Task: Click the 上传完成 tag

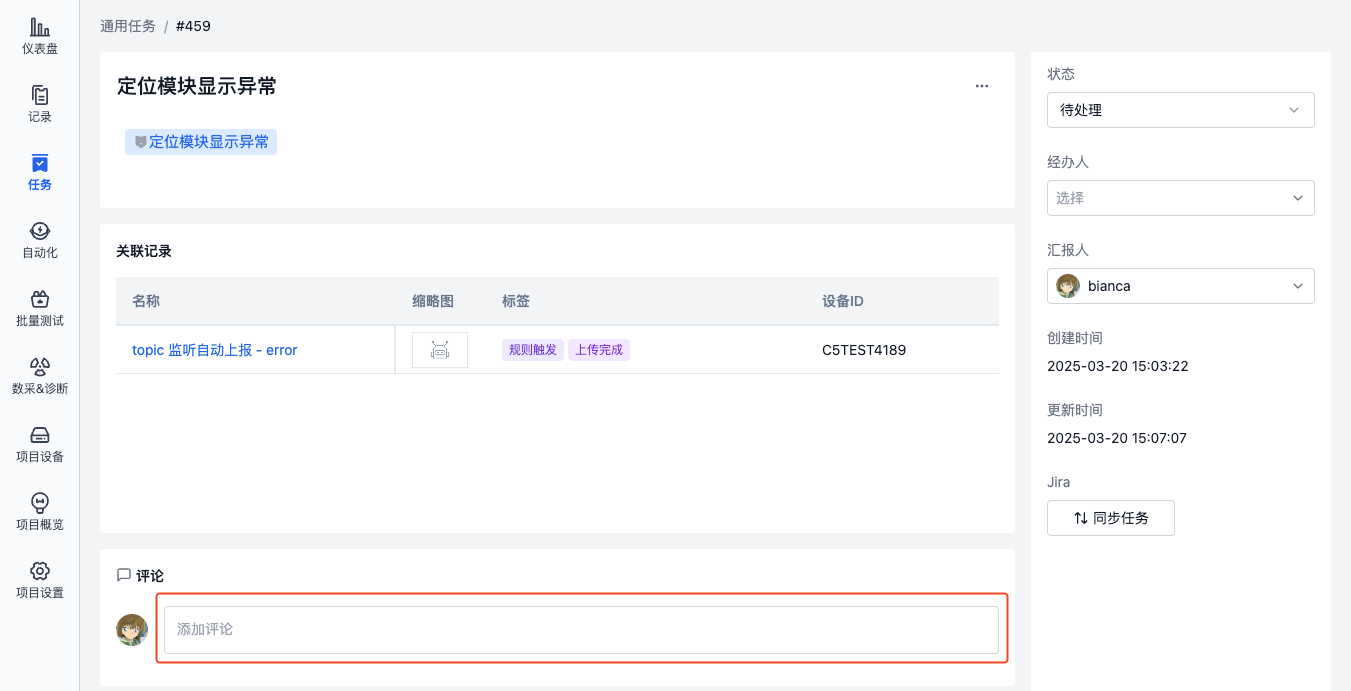Action: 599,350
